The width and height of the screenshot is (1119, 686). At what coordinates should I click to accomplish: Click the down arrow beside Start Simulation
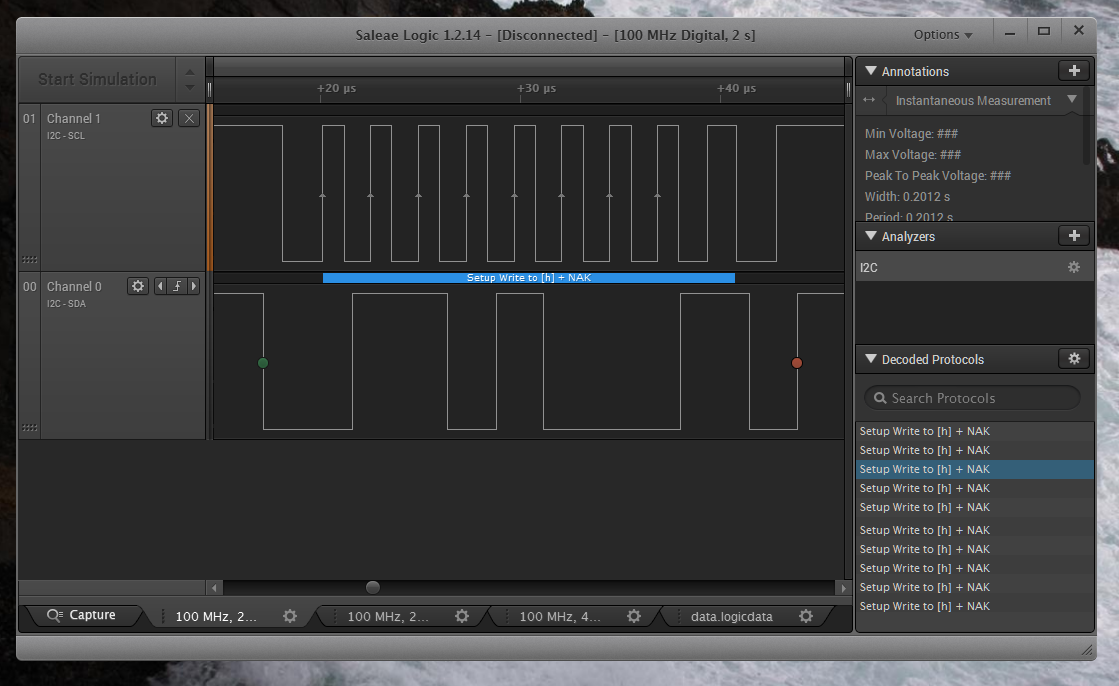pyautogui.click(x=190, y=87)
